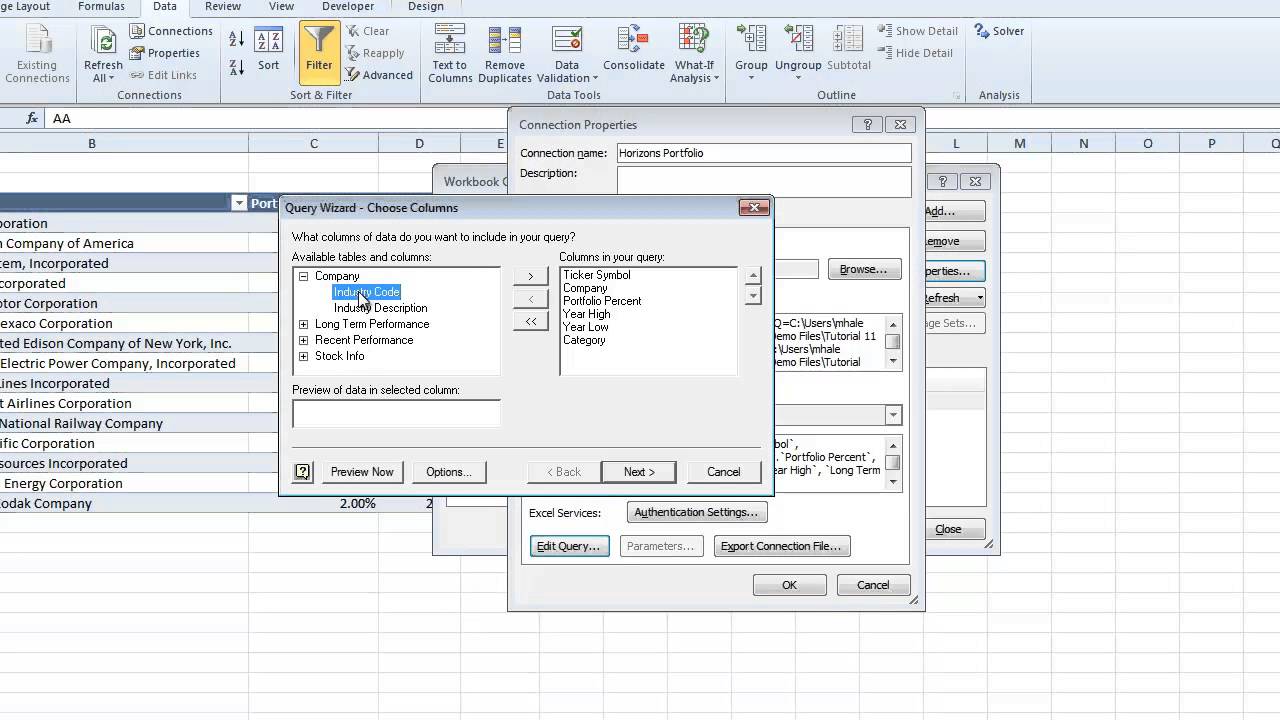Click the Subtotal icon
The height and width of the screenshot is (720, 1280).
tap(848, 48)
